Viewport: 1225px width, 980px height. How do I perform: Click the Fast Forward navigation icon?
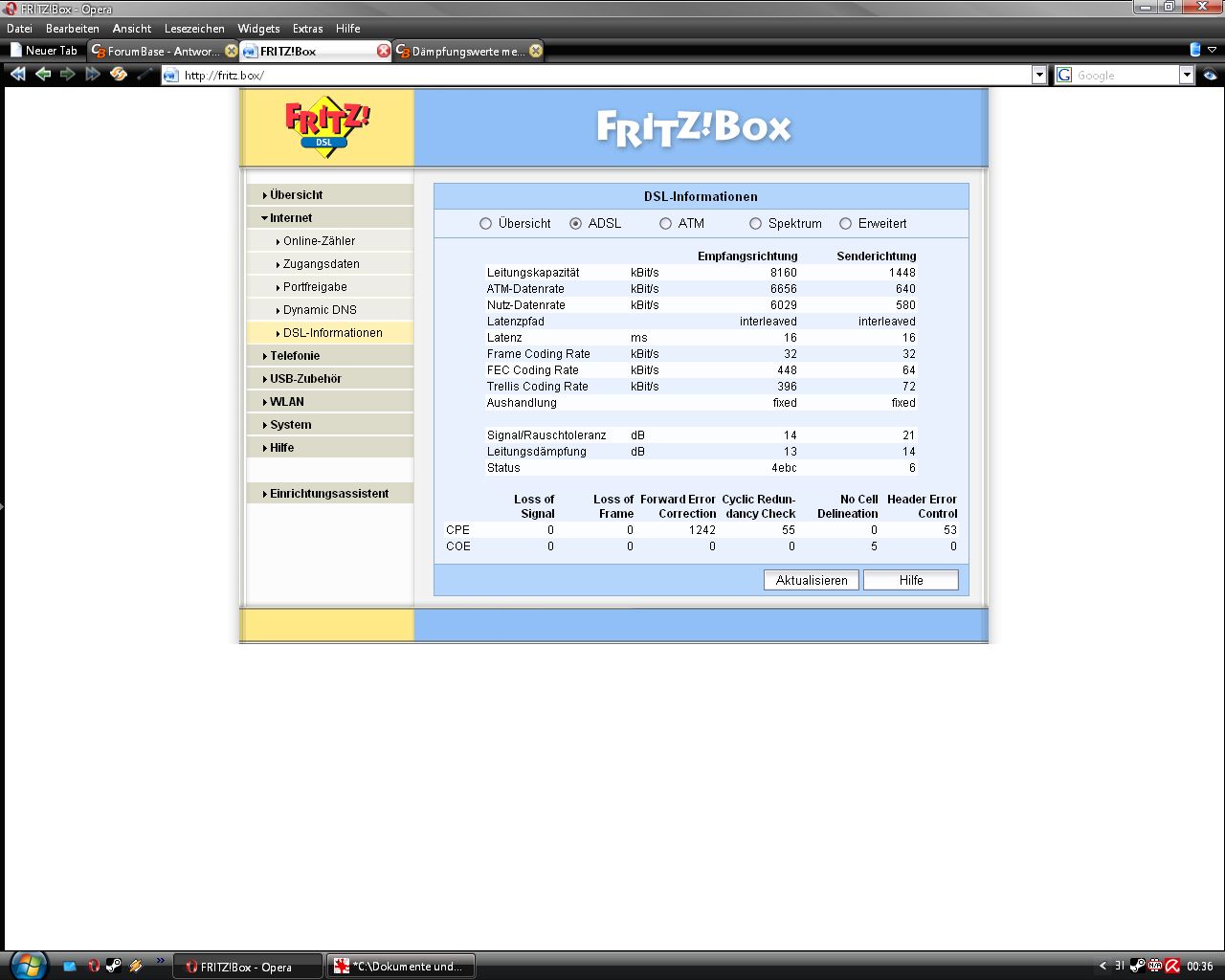click(93, 74)
